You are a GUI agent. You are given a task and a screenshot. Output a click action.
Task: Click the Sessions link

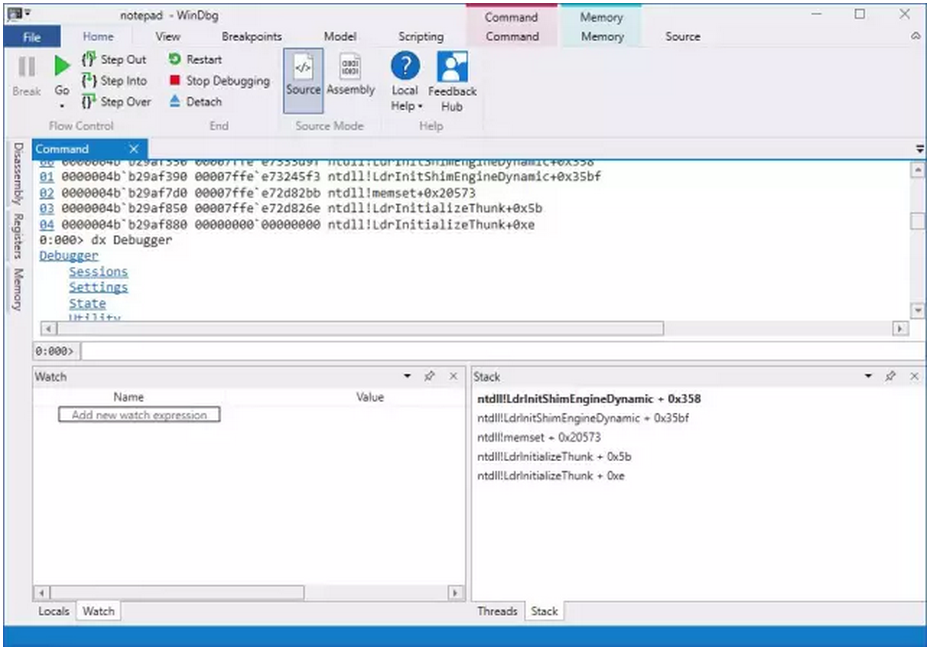pos(98,271)
